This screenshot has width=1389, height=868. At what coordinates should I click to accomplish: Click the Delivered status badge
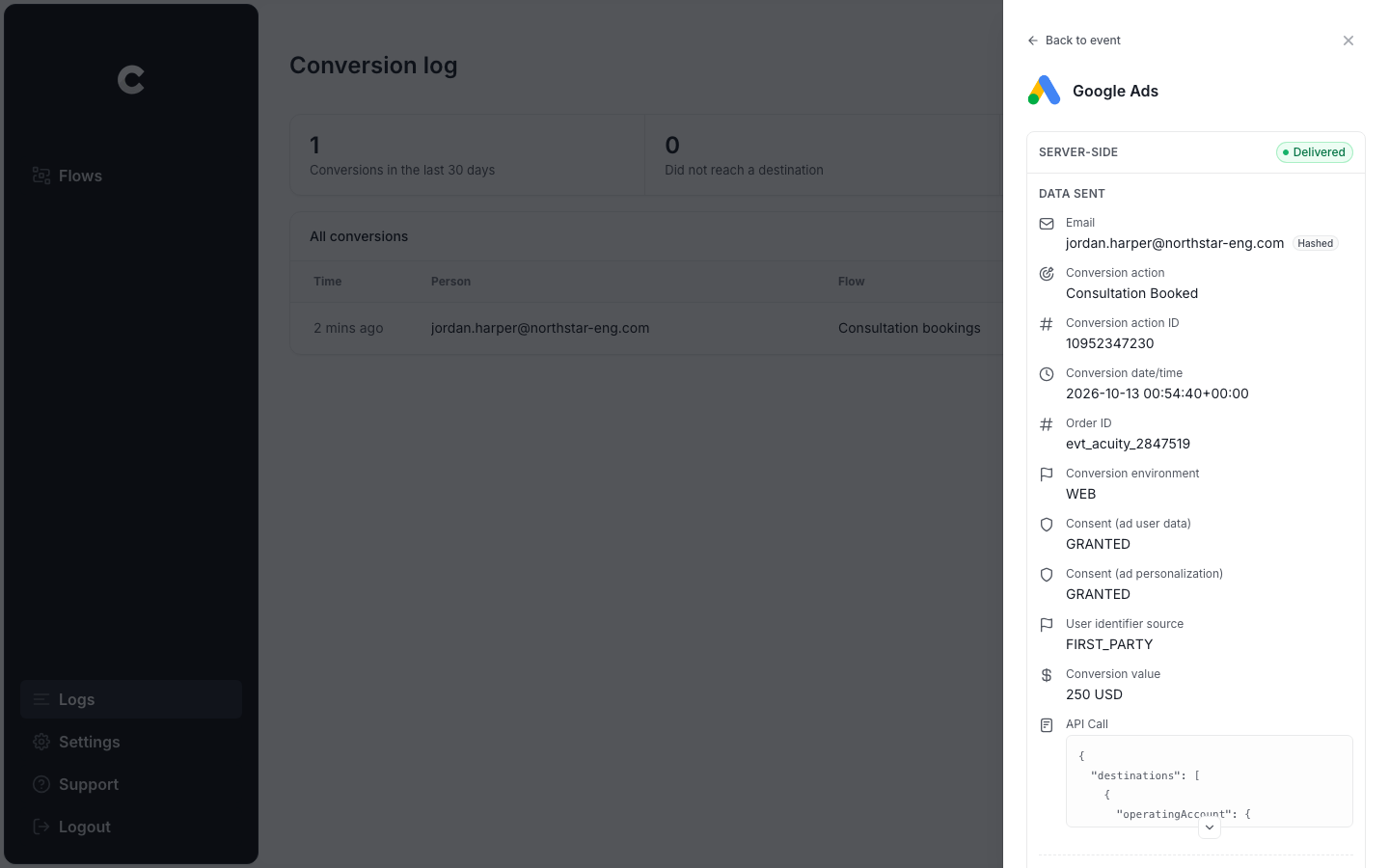point(1315,152)
